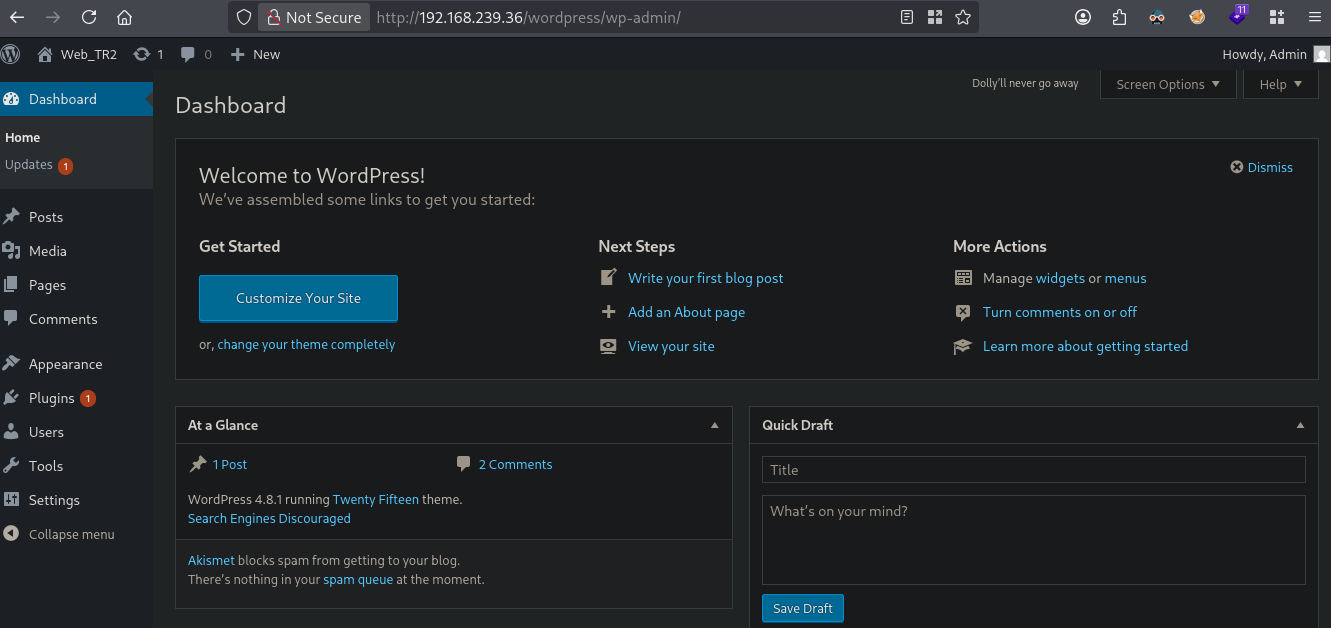This screenshot has width=1331, height=628.
Task: Open the spam queue link
Action: click(358, 579)
